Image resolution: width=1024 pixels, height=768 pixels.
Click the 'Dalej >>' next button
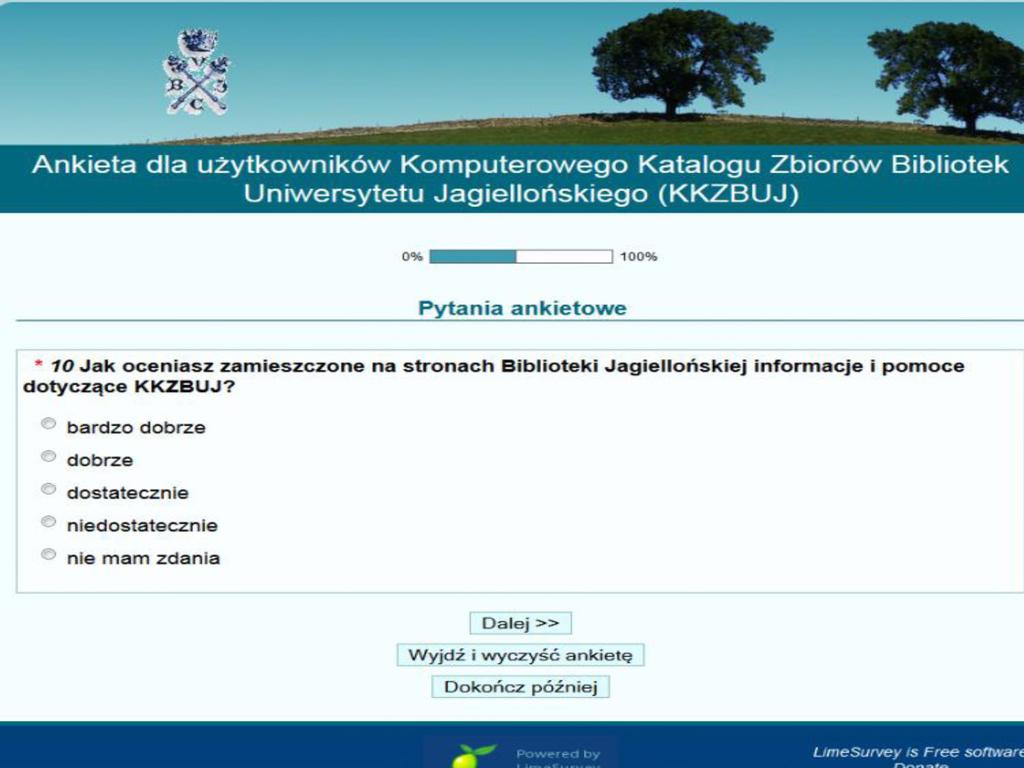(x=520, y=623)
